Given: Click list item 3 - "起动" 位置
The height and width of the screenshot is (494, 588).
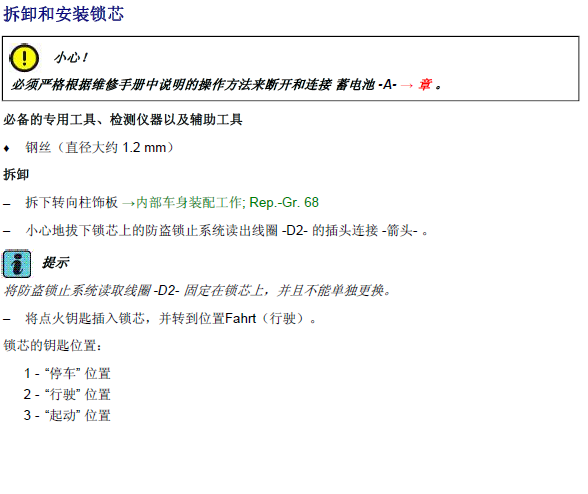Looking at the screenshot, I should pos(68,416).
